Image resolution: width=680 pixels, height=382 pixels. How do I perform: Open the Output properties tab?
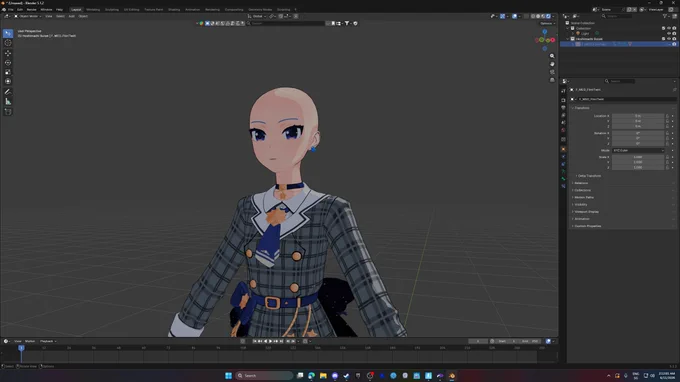[563, 108]
